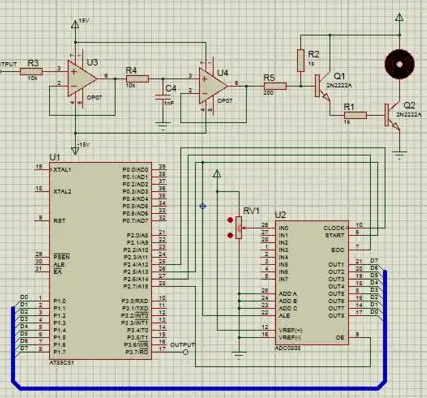Click the lower red dot on RV1
This screenshot has width=427, height=398.
pyautogui.click(x=230, y=236)
